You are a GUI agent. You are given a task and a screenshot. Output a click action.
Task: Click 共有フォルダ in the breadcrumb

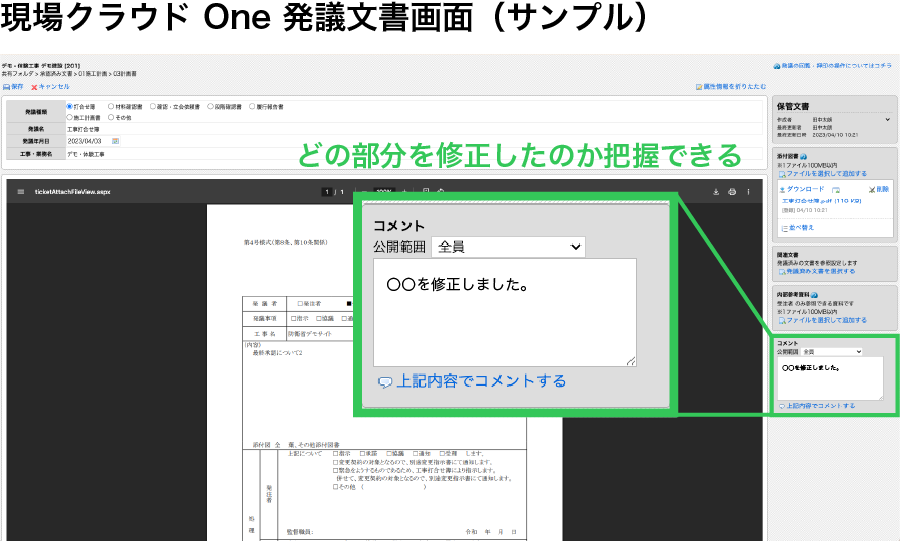(17, 74)
